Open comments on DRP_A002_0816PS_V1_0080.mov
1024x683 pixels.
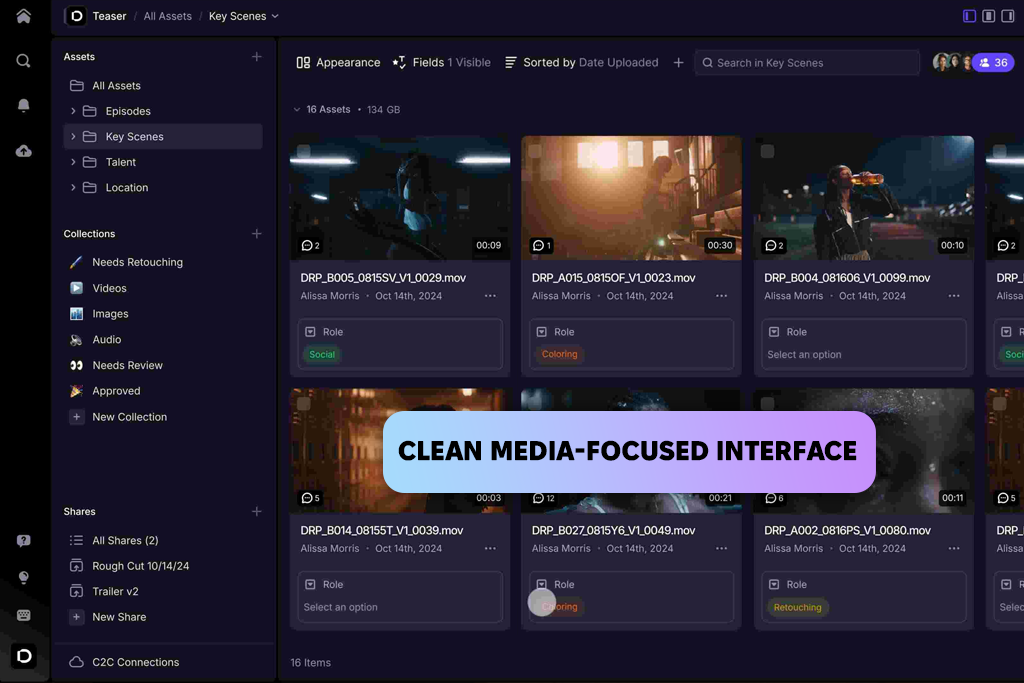pyautogui.click(x=775, y=498)
